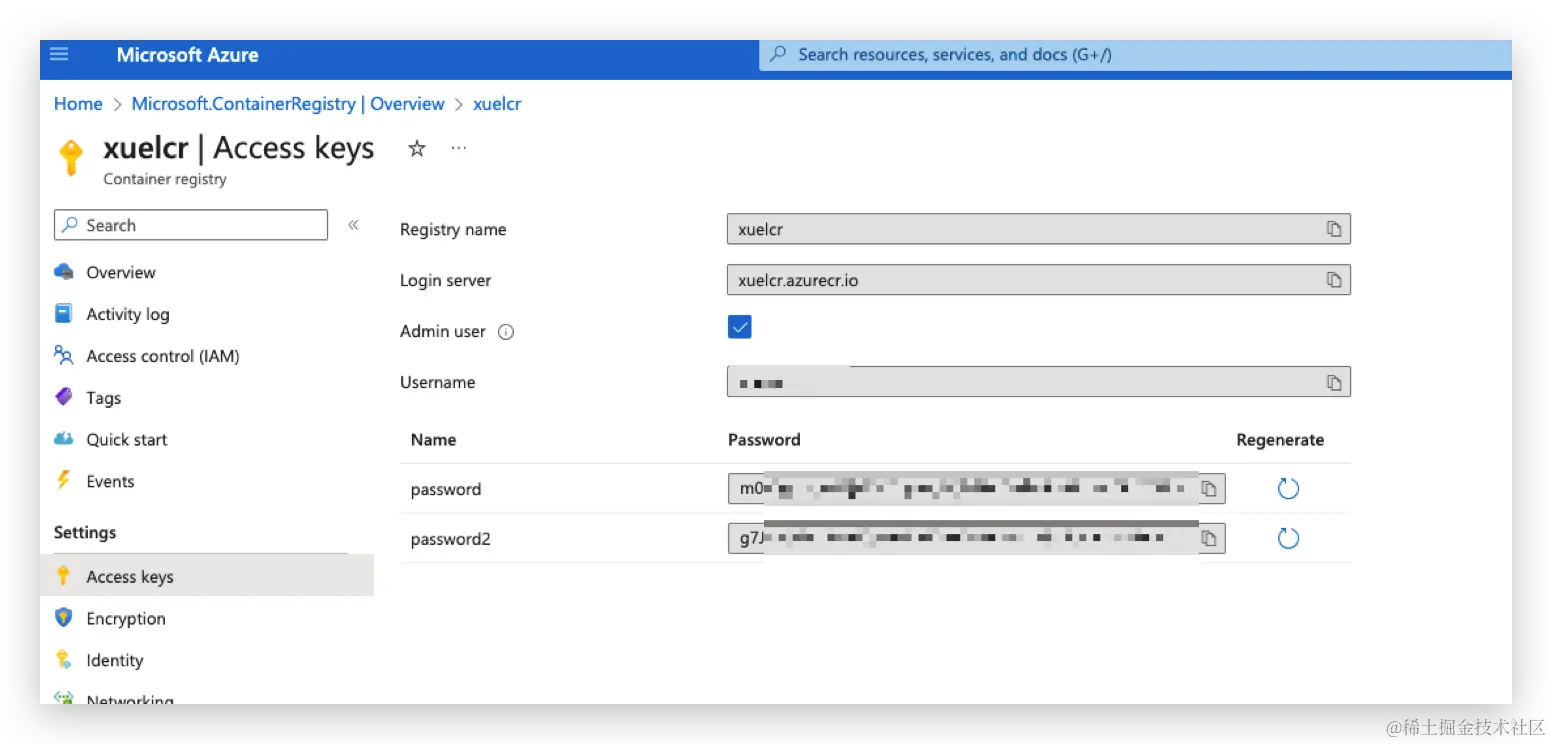This screenshot has height=744, width=1552.
Task: Open Encryption settings
Action: (x=125, y=619)
